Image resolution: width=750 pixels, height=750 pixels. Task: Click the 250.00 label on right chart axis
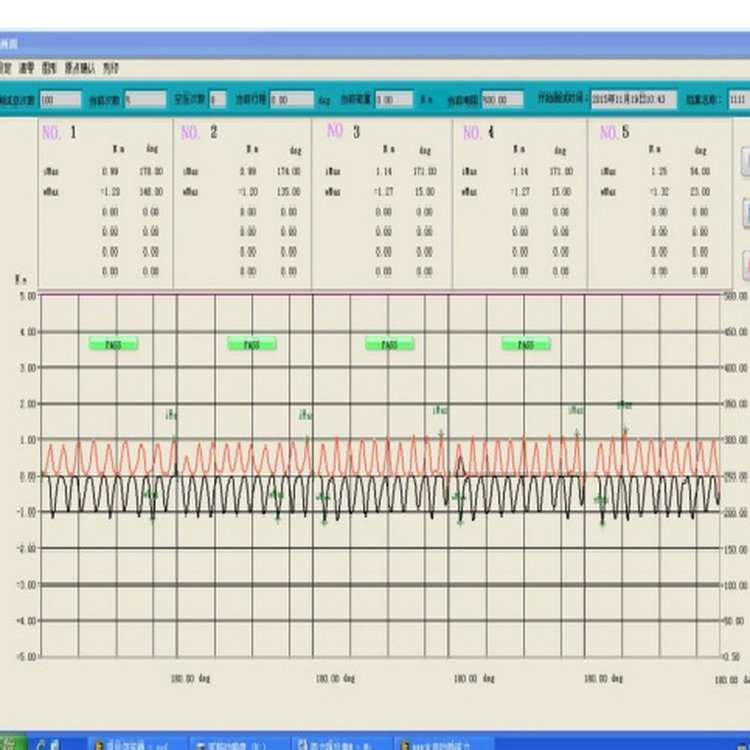(736, 476)
